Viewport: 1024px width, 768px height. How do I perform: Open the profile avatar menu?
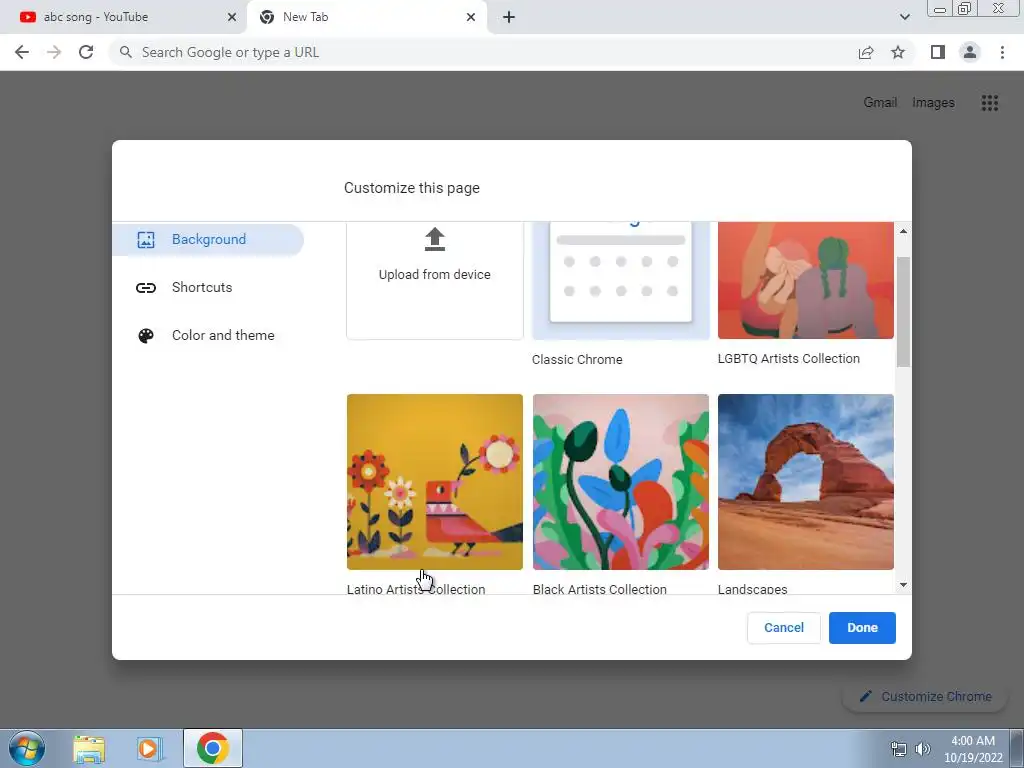pos(970,52)
